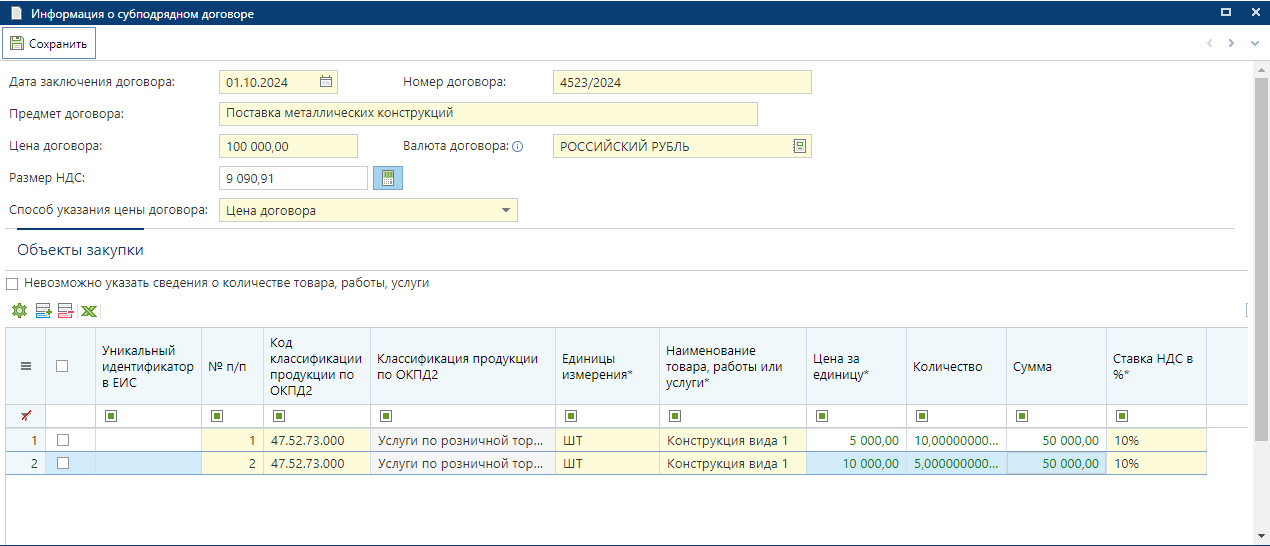Open the calendar picker for contract date
Screen dimensions: 1270x546
[326, 82]
